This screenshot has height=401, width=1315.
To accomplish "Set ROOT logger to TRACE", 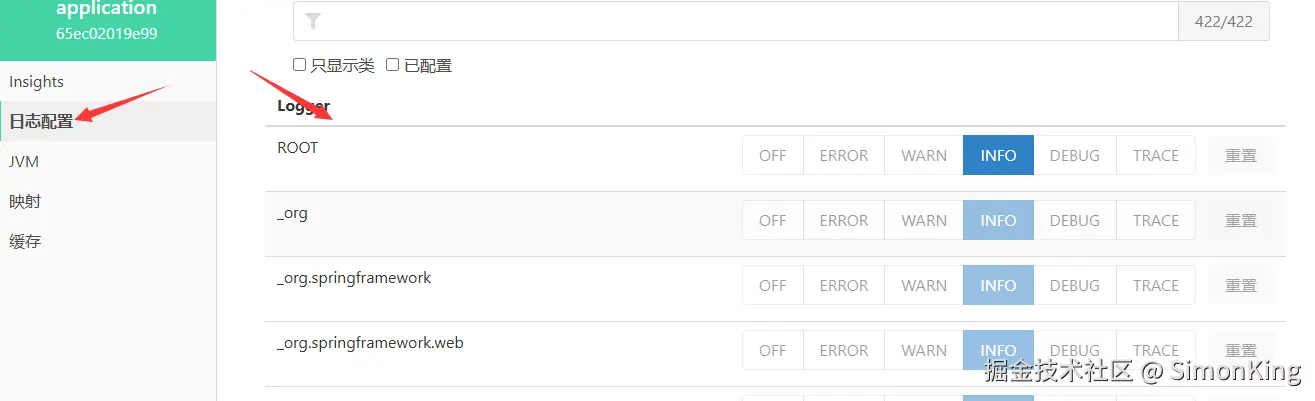I will click(x=1156, y=155).
